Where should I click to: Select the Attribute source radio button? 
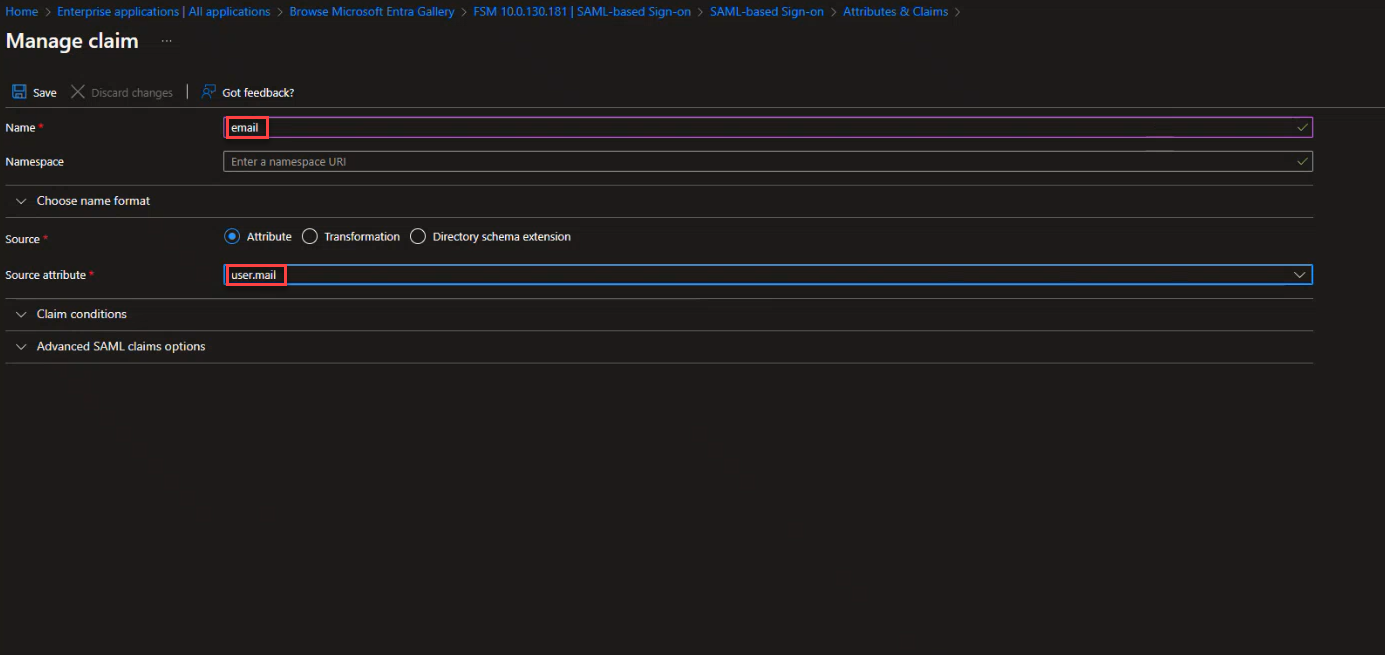232,237
